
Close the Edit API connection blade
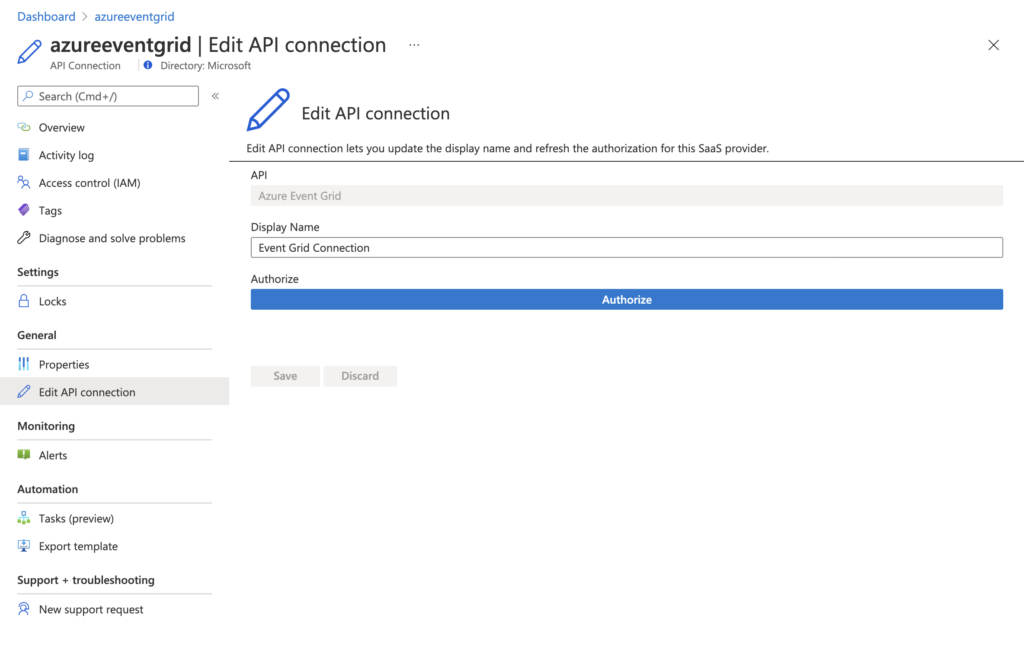(993, 45)
